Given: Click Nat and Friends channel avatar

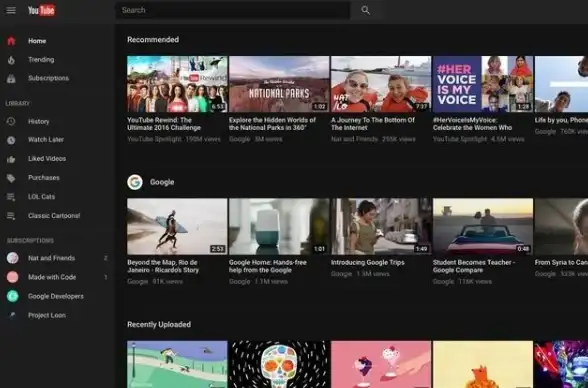Looking at the screenshot, I should click(x=12, y=258).
